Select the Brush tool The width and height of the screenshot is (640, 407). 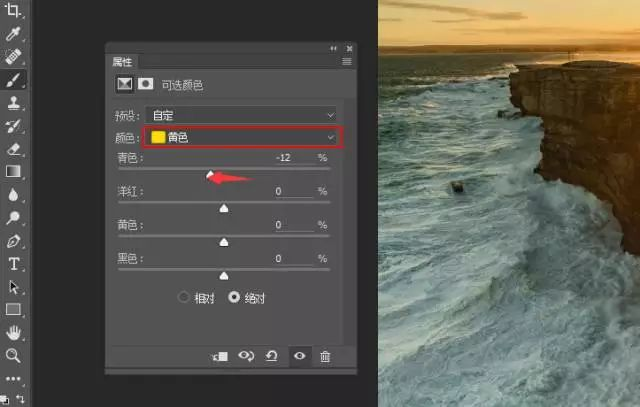[x=14, y=79]
